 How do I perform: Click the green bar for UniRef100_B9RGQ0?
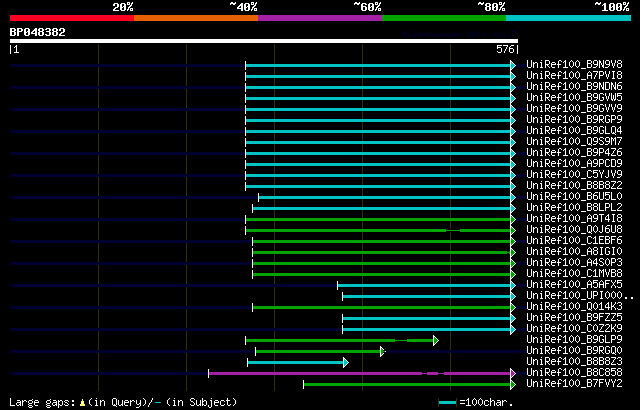click(318, 351)
